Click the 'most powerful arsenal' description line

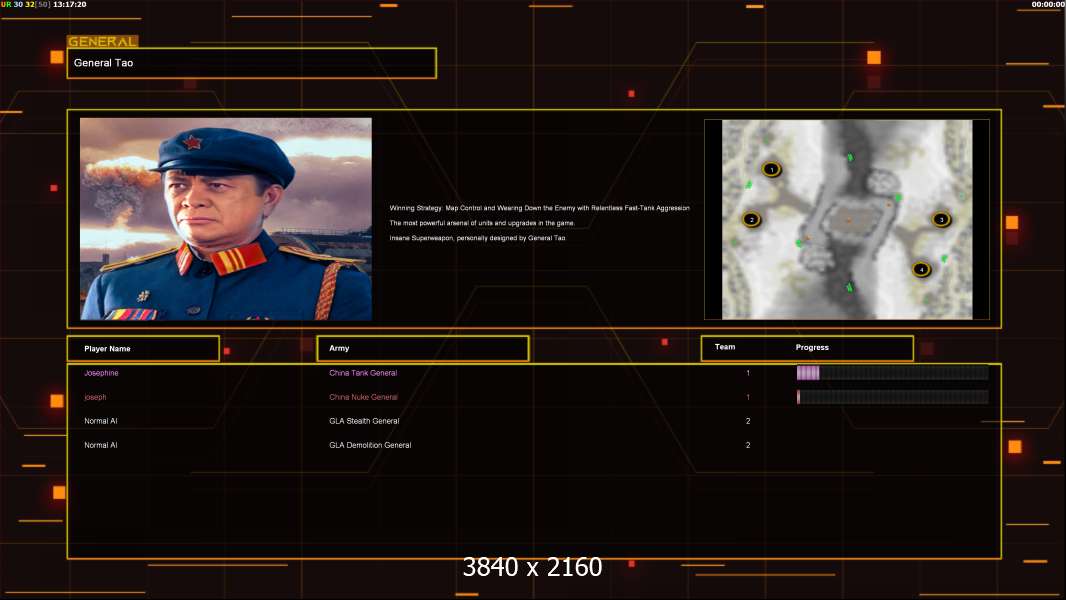482,223
